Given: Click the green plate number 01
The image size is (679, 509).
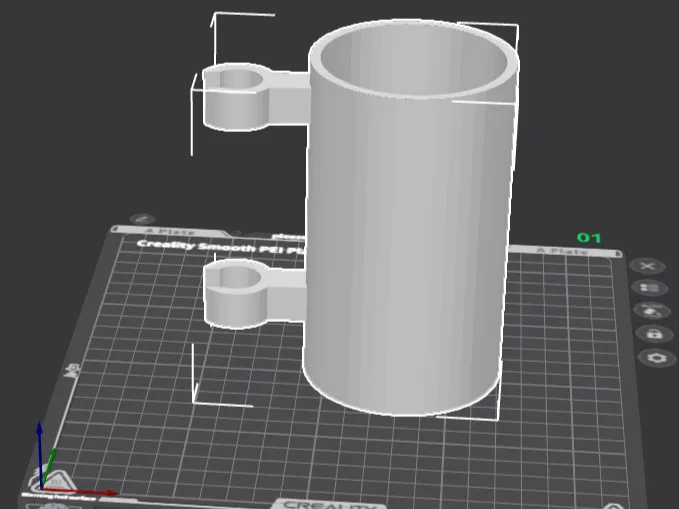Looking at the screenshot, I should point(589,237).
